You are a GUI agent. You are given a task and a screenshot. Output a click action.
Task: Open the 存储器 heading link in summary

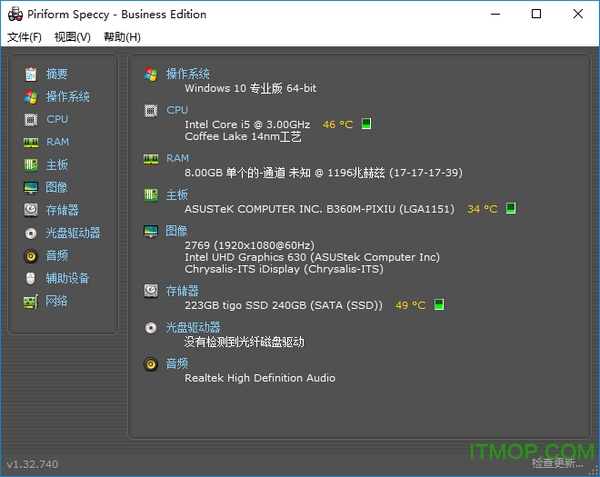click(x=182, y=291)
